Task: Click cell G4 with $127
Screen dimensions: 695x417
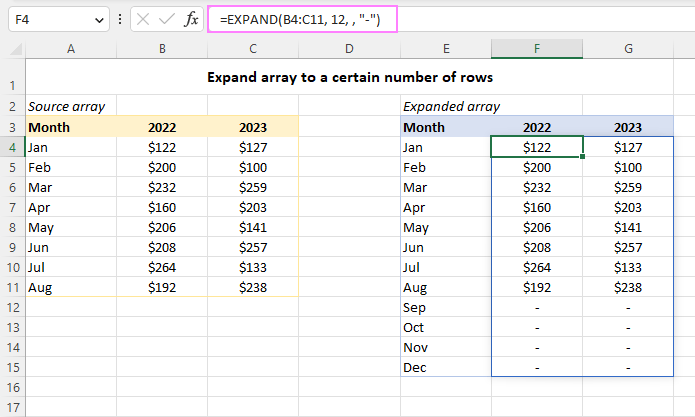Action: pyautogui.click(x=628, y=147)
